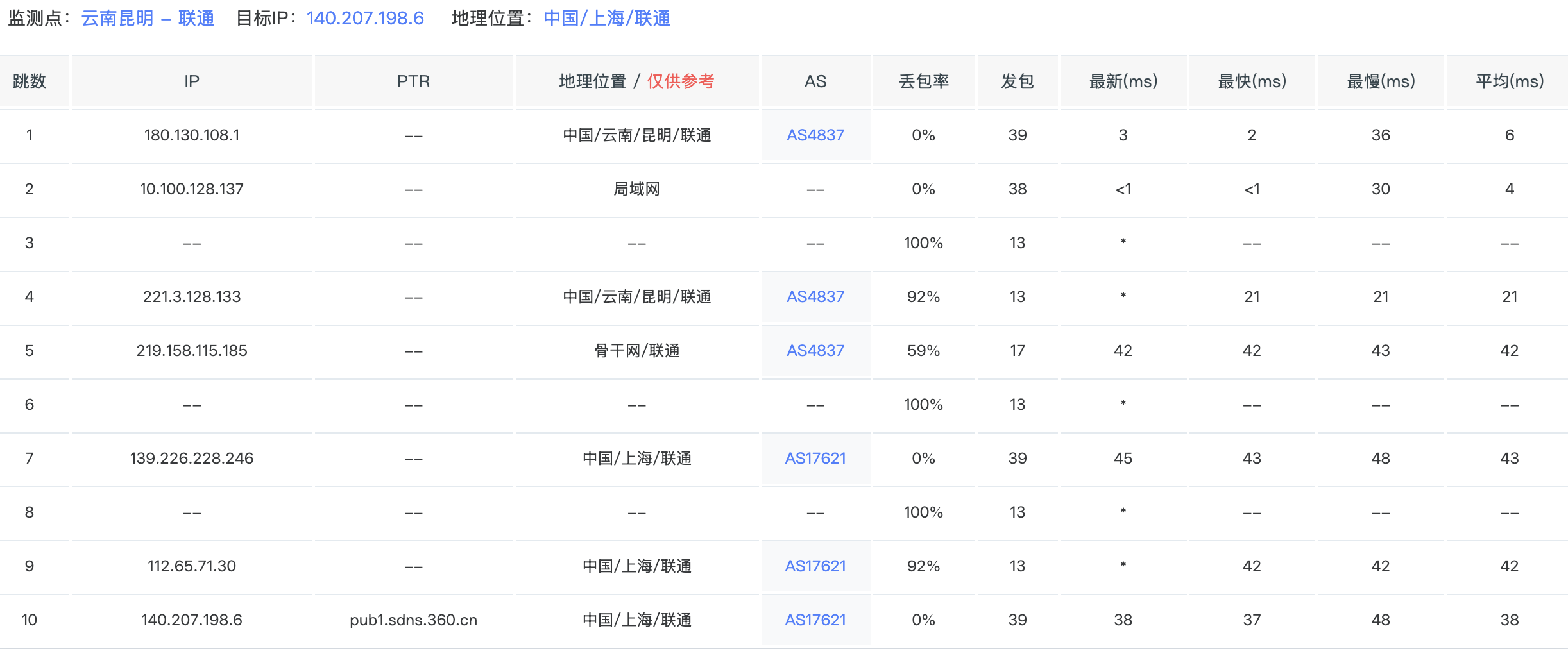
Task: Click the IP column header
Action: point(191,81)
